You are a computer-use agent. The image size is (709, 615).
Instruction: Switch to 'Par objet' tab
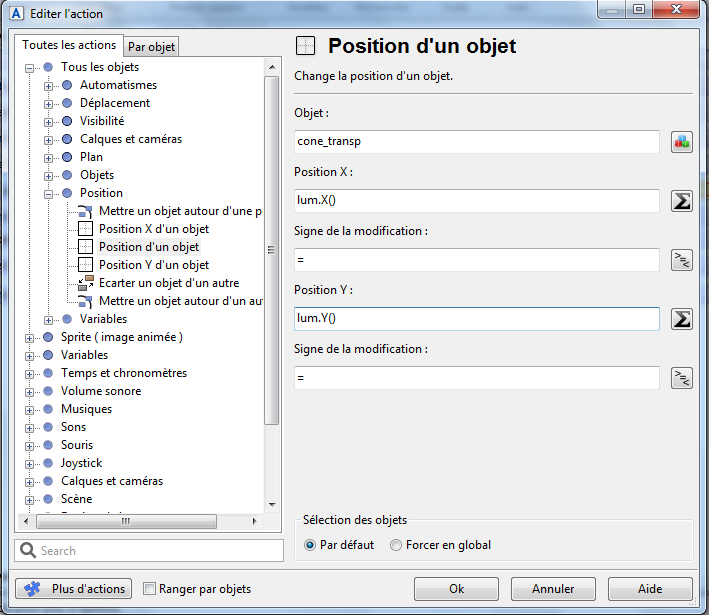(151, 47)
